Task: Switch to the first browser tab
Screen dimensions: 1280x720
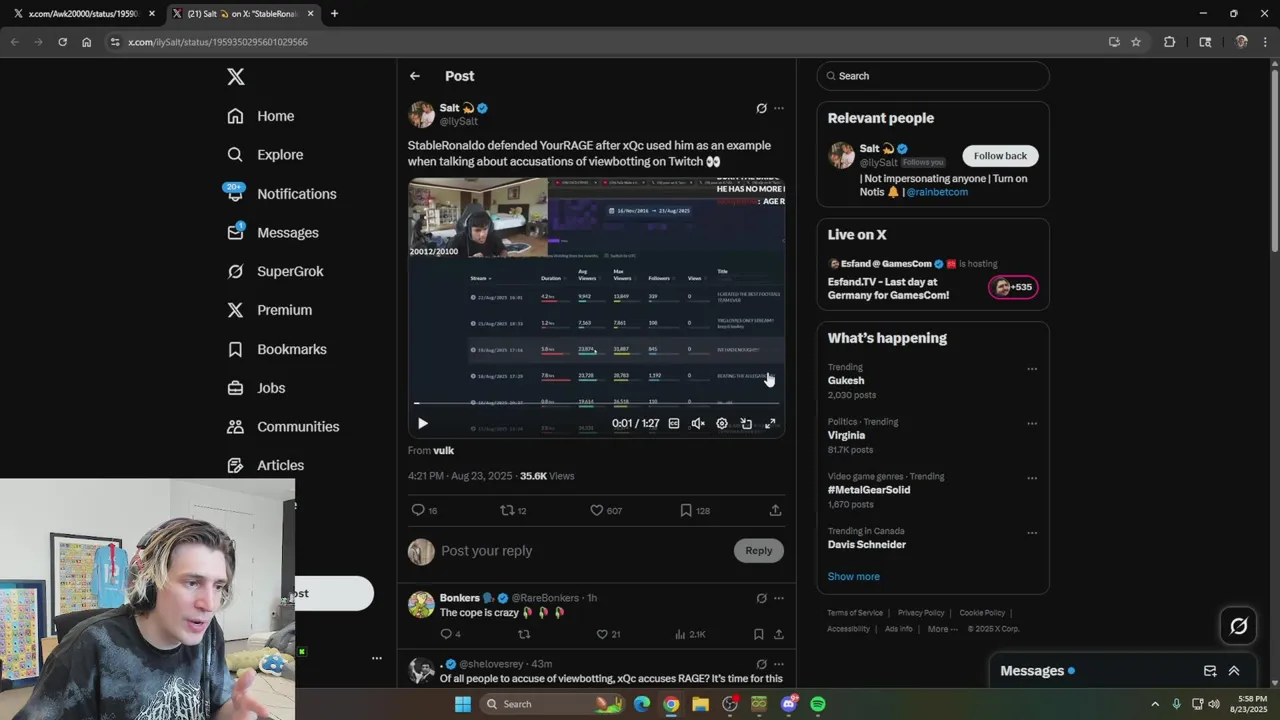Action: 83,14
